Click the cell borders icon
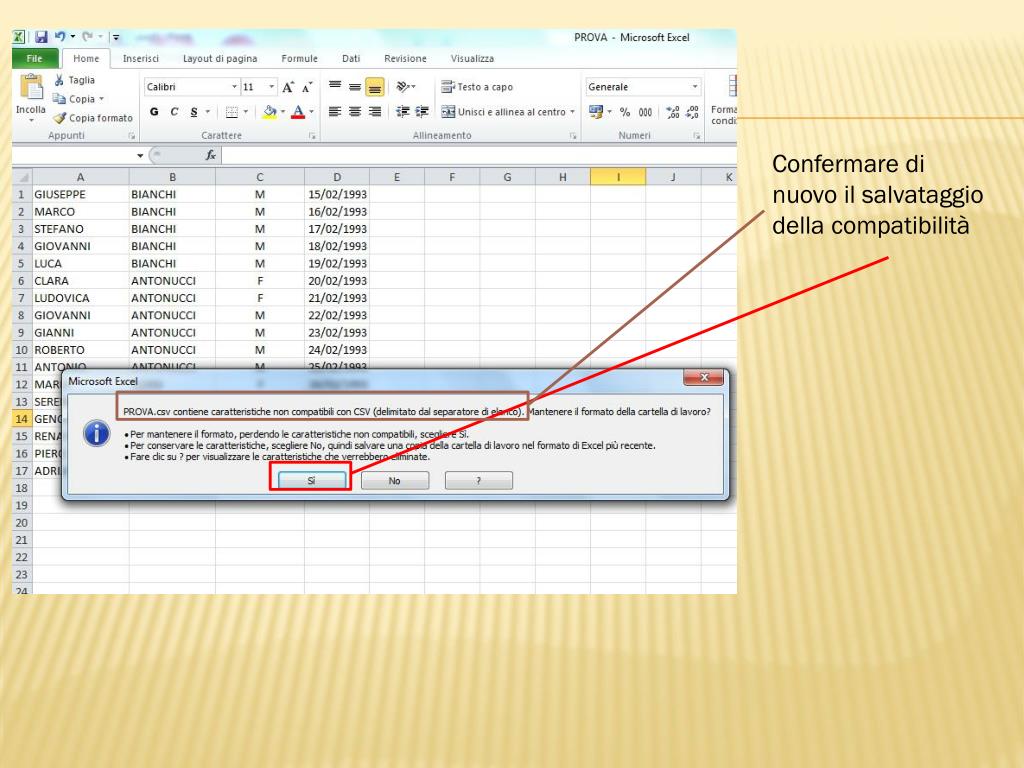This screenshot has width=1024, height=768. (x=232, y=112)
